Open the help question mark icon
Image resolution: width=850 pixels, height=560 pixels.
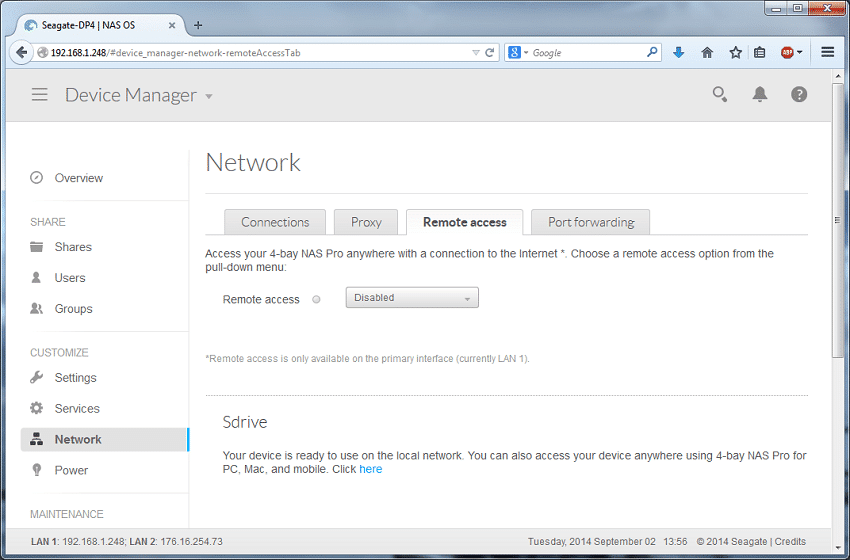pos(799,94)
